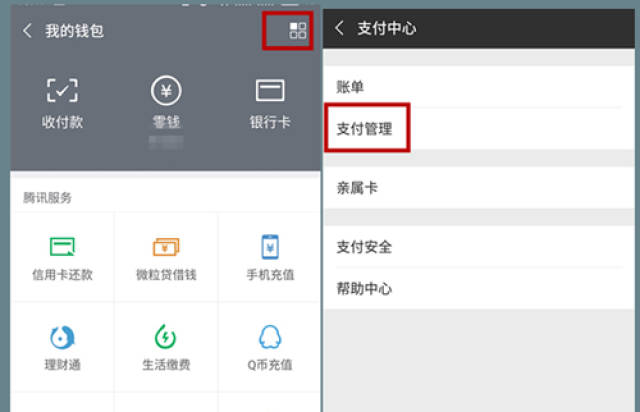The image size is (640, 412).
Task: Open 银行卡 card icon
Action: 270,90
